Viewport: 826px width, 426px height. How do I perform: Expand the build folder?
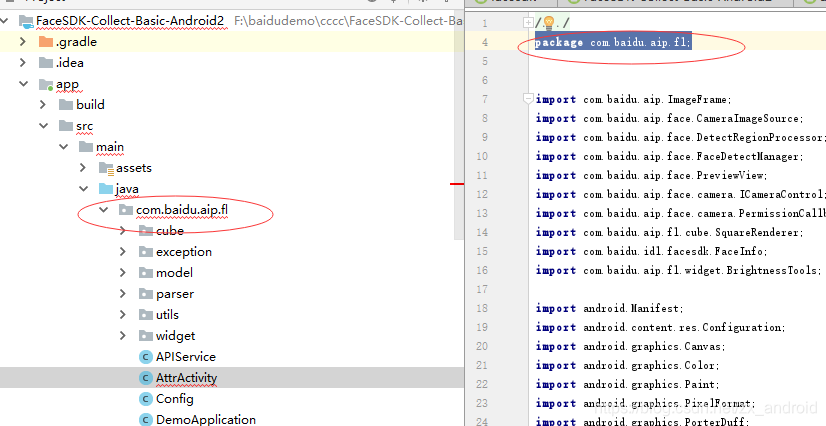[43, 105]
